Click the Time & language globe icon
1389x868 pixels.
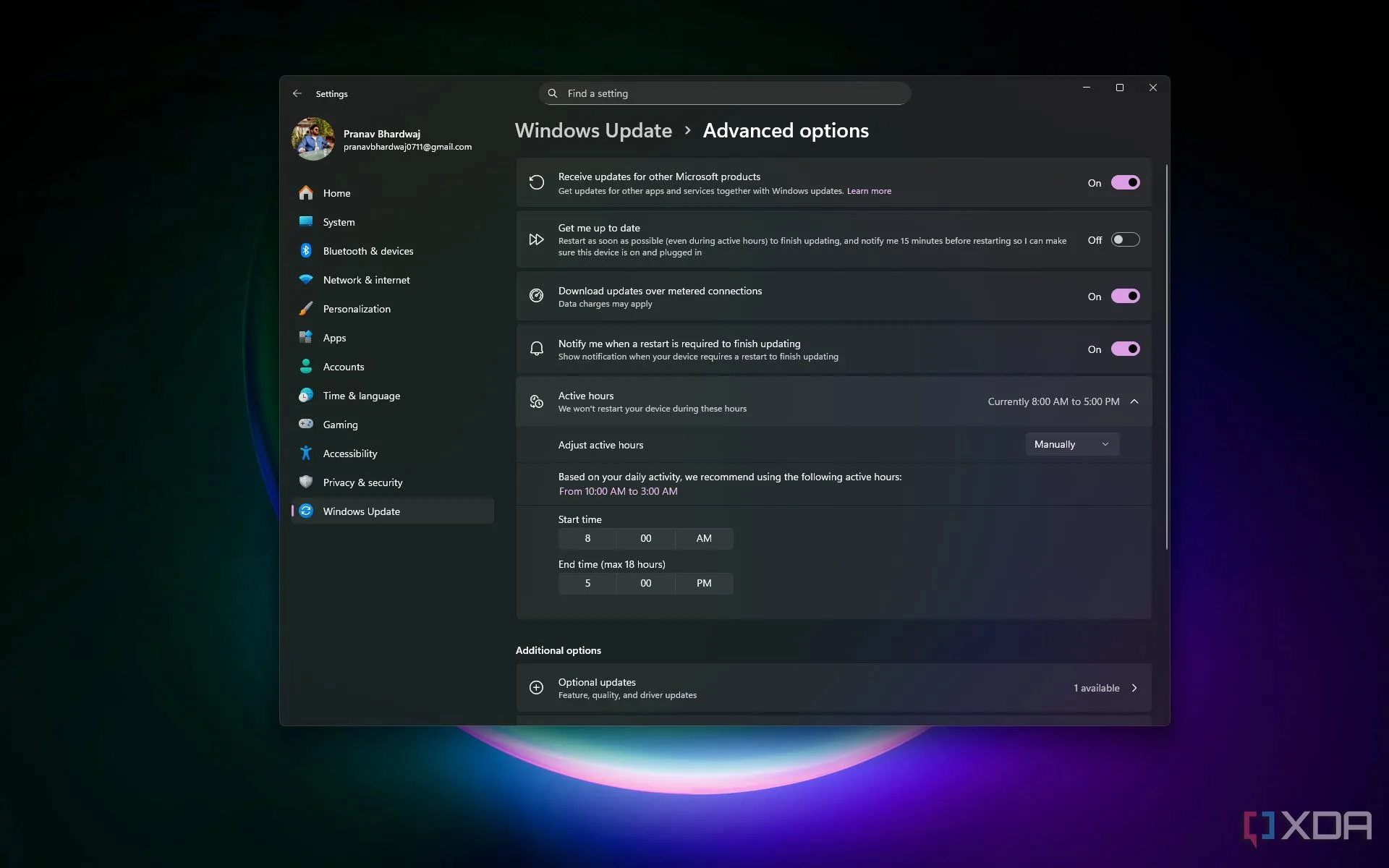[306, 395]
